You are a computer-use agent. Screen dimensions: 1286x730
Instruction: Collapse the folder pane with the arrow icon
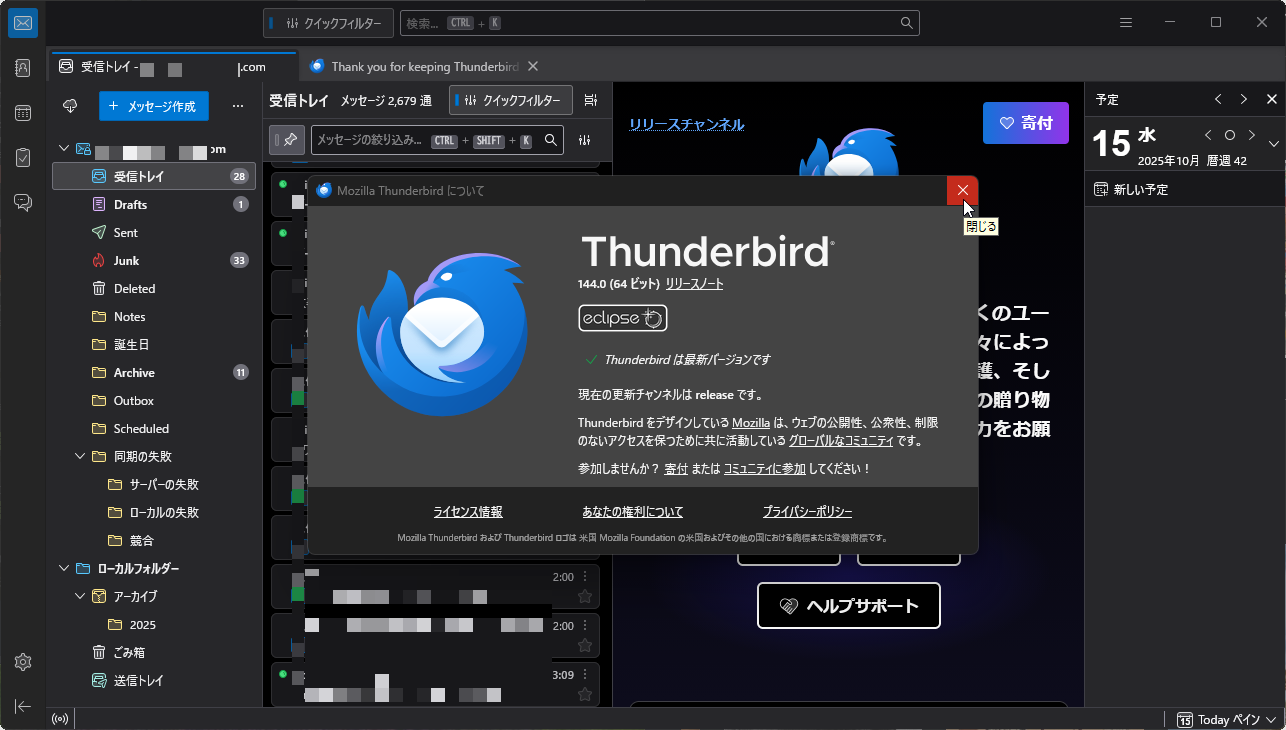(22, 706)
